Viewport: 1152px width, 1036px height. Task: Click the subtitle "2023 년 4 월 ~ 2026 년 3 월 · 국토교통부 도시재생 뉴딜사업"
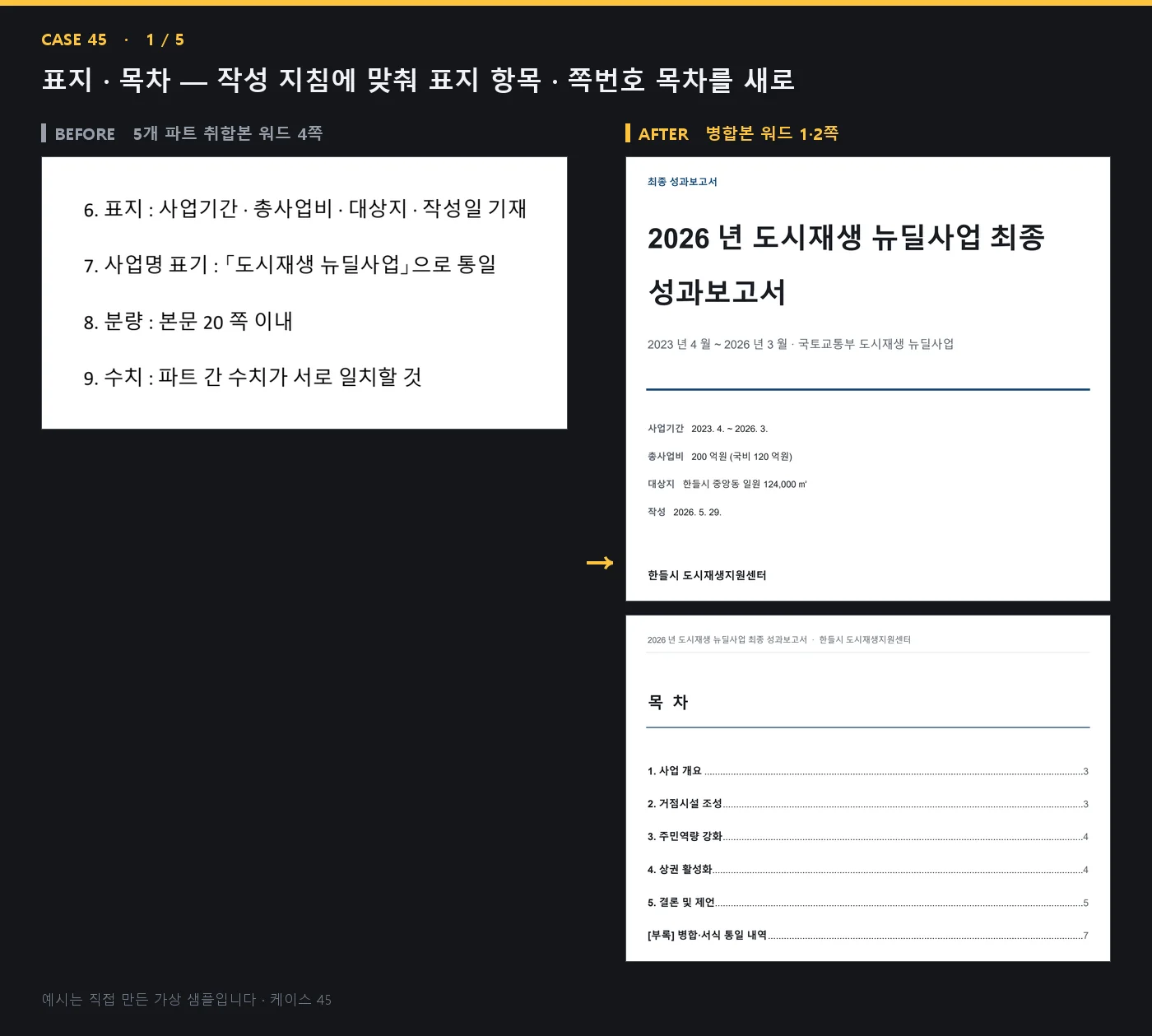[801, 344]
